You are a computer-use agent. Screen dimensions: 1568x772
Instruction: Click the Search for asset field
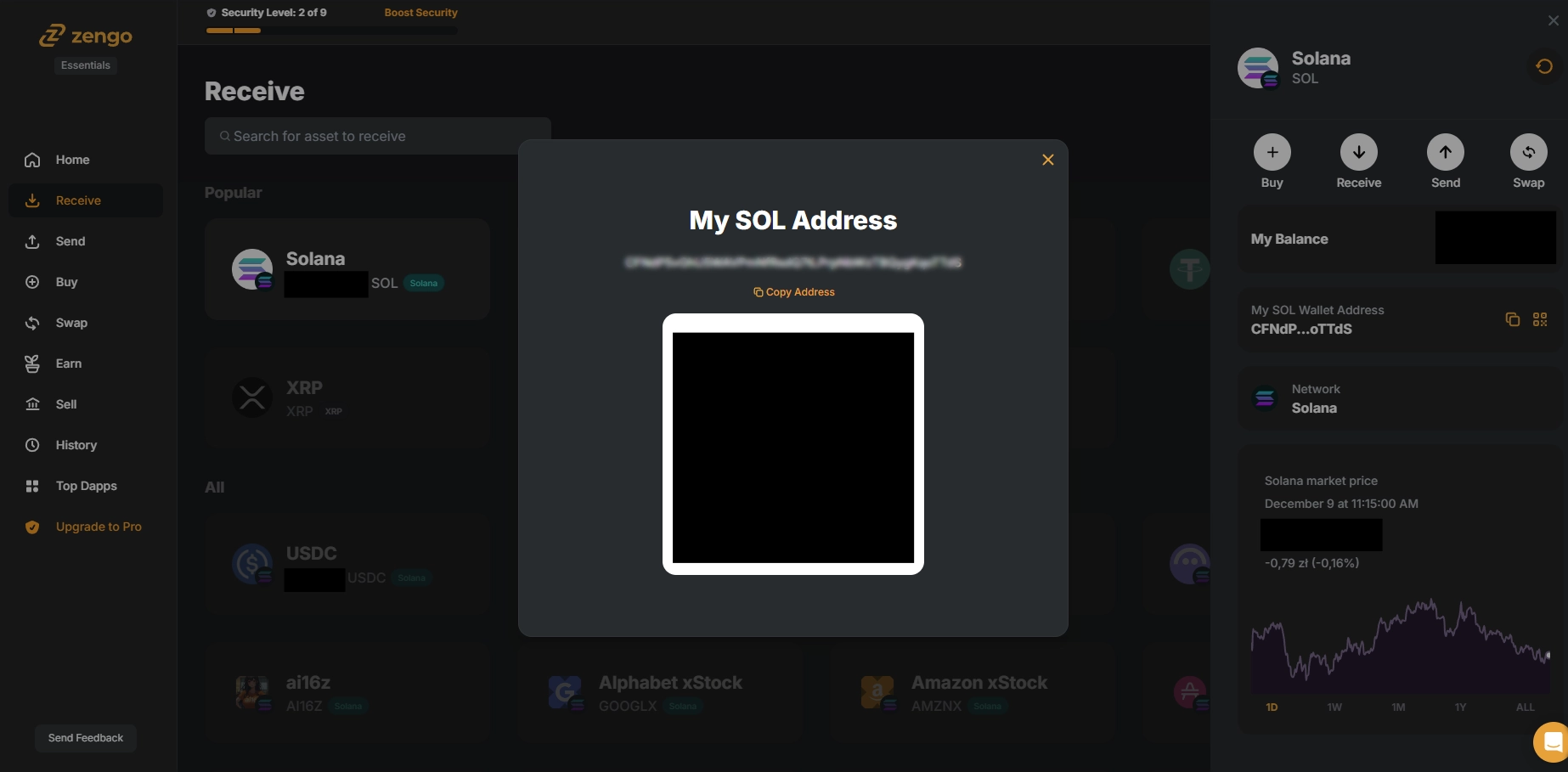[378, 136]
